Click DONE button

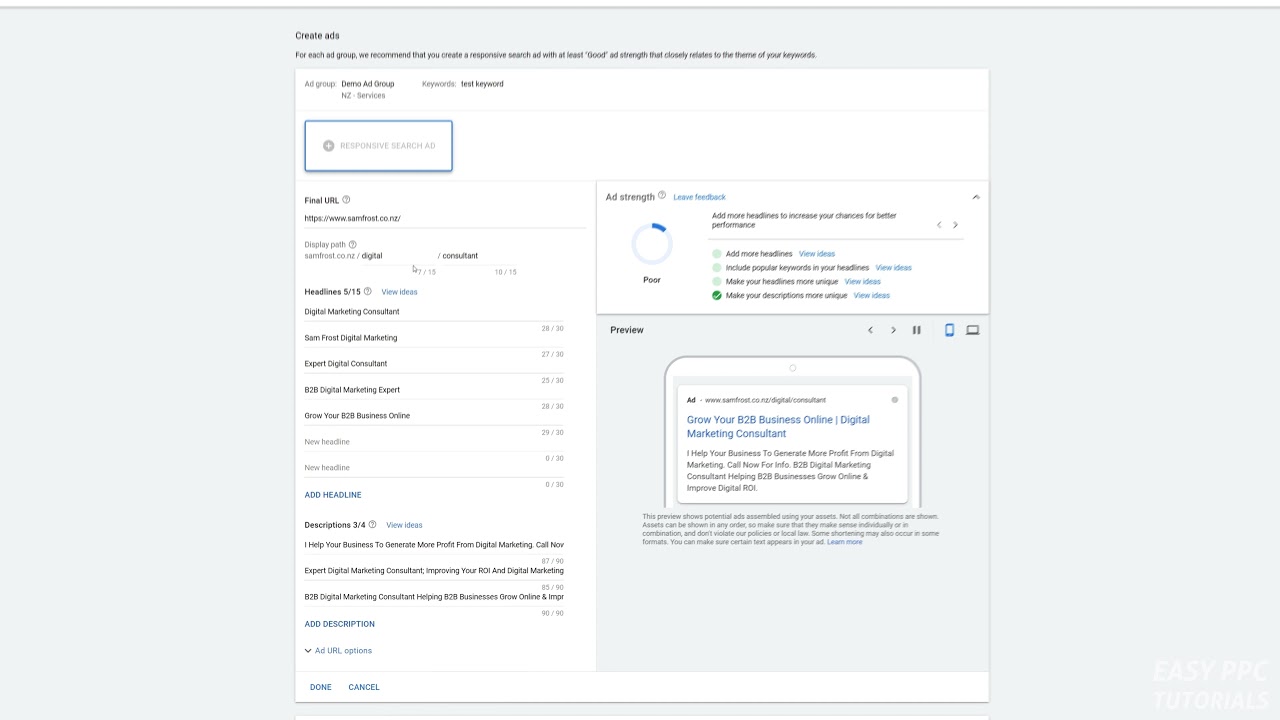click(321, 687)
